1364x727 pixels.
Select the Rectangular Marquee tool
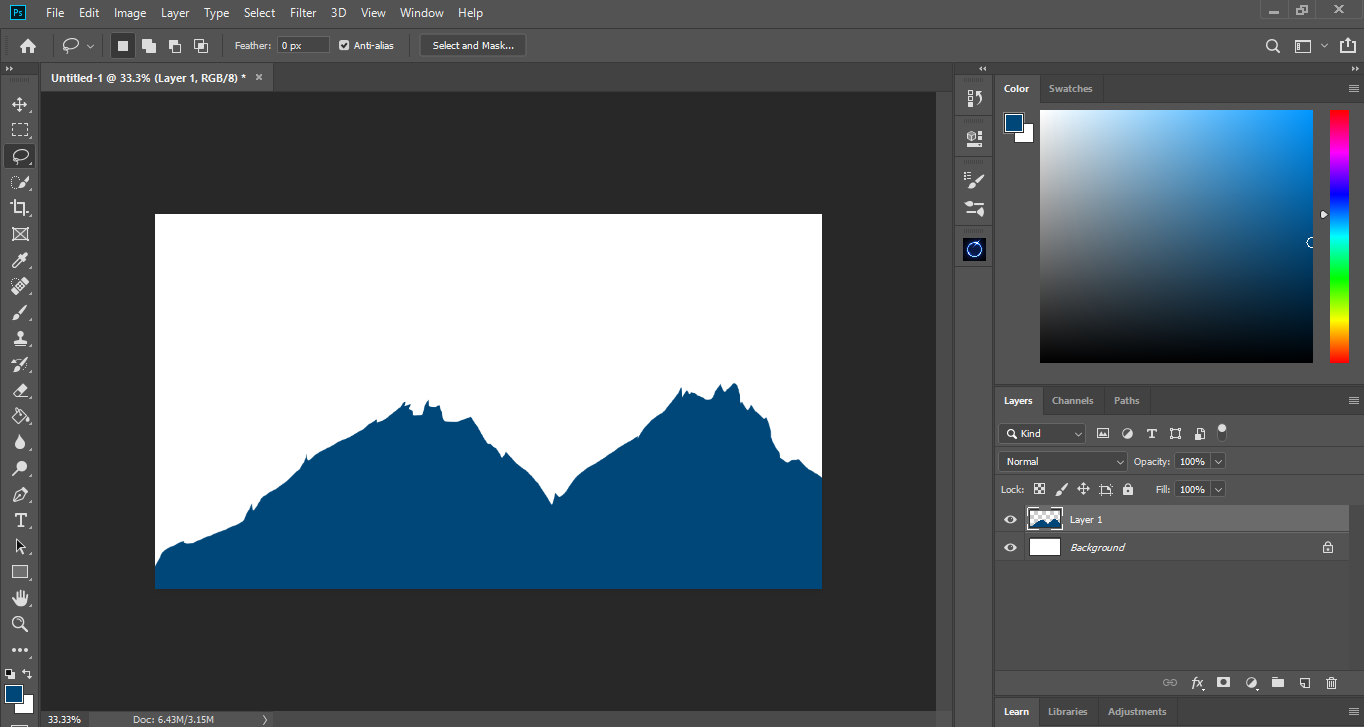pos(20,130)
